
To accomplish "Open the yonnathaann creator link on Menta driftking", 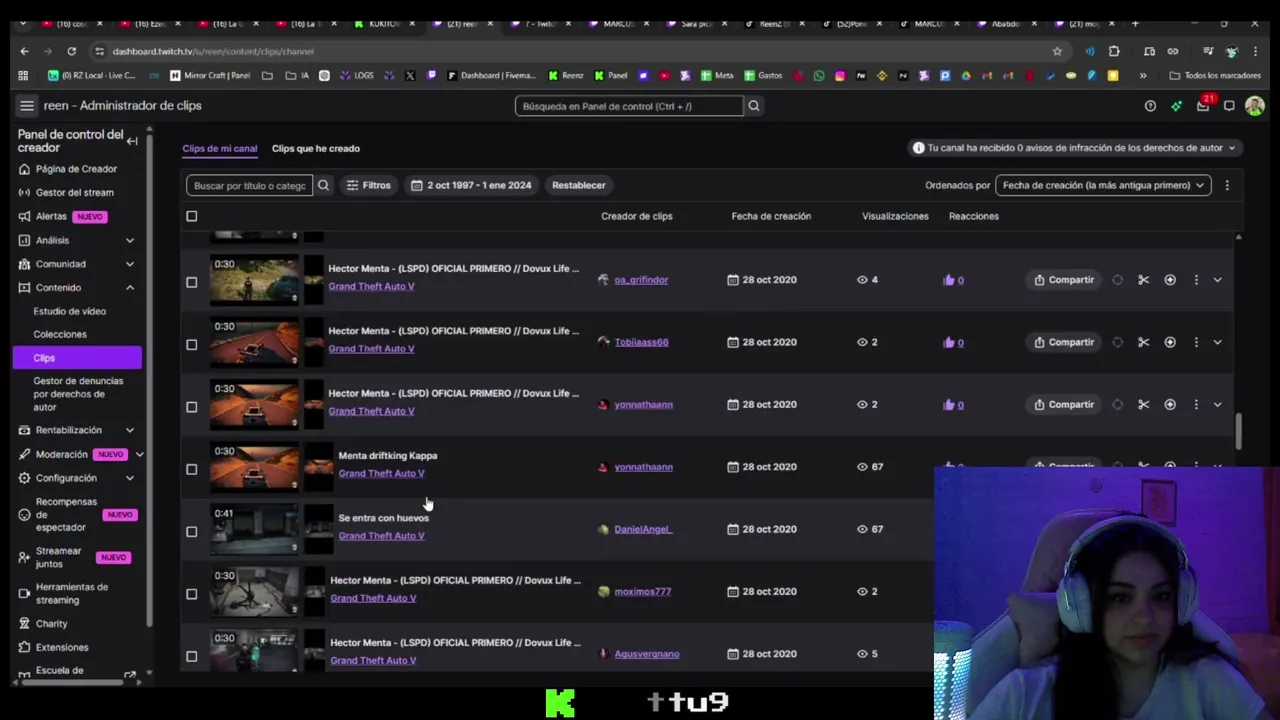I will (643, 467).
